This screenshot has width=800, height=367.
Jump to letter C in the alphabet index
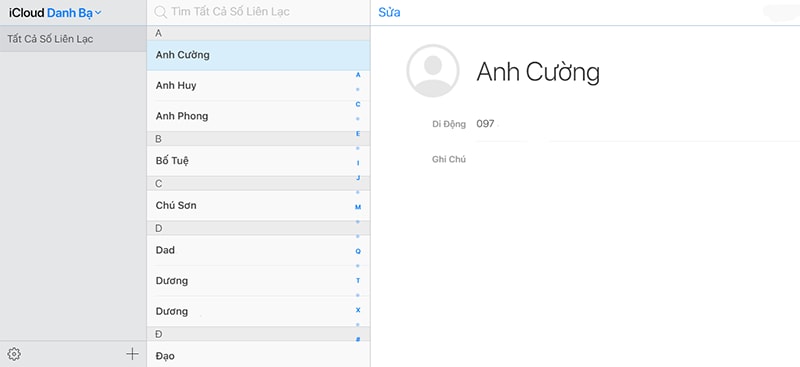[x=358, y=104]
